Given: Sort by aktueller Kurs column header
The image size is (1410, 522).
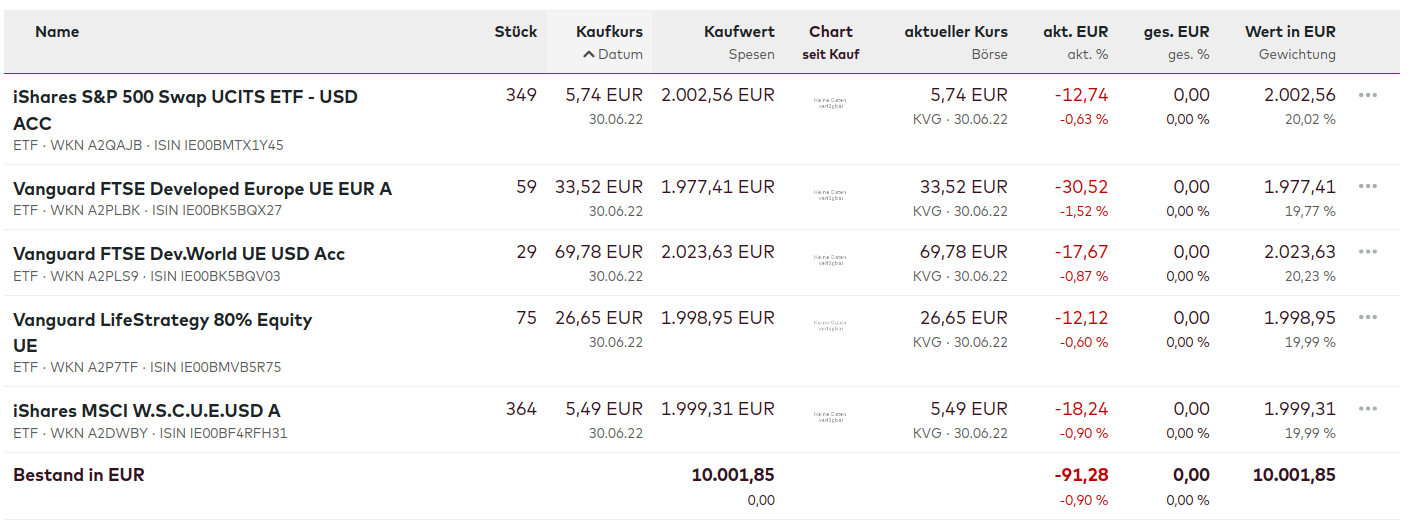Looking at the screenshot, I should coord(956,32).
